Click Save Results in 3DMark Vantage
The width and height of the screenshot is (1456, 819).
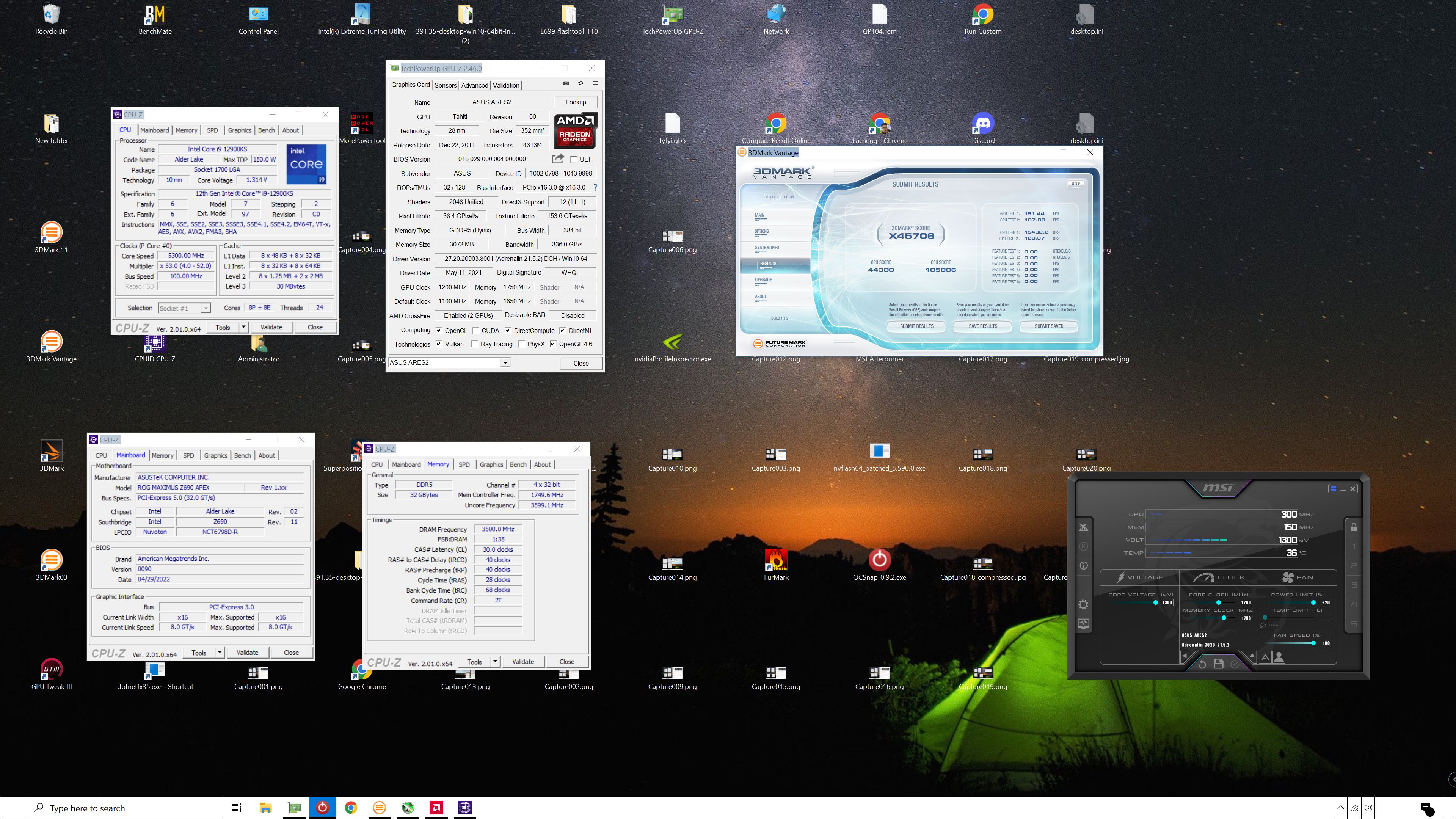[983, 326]
